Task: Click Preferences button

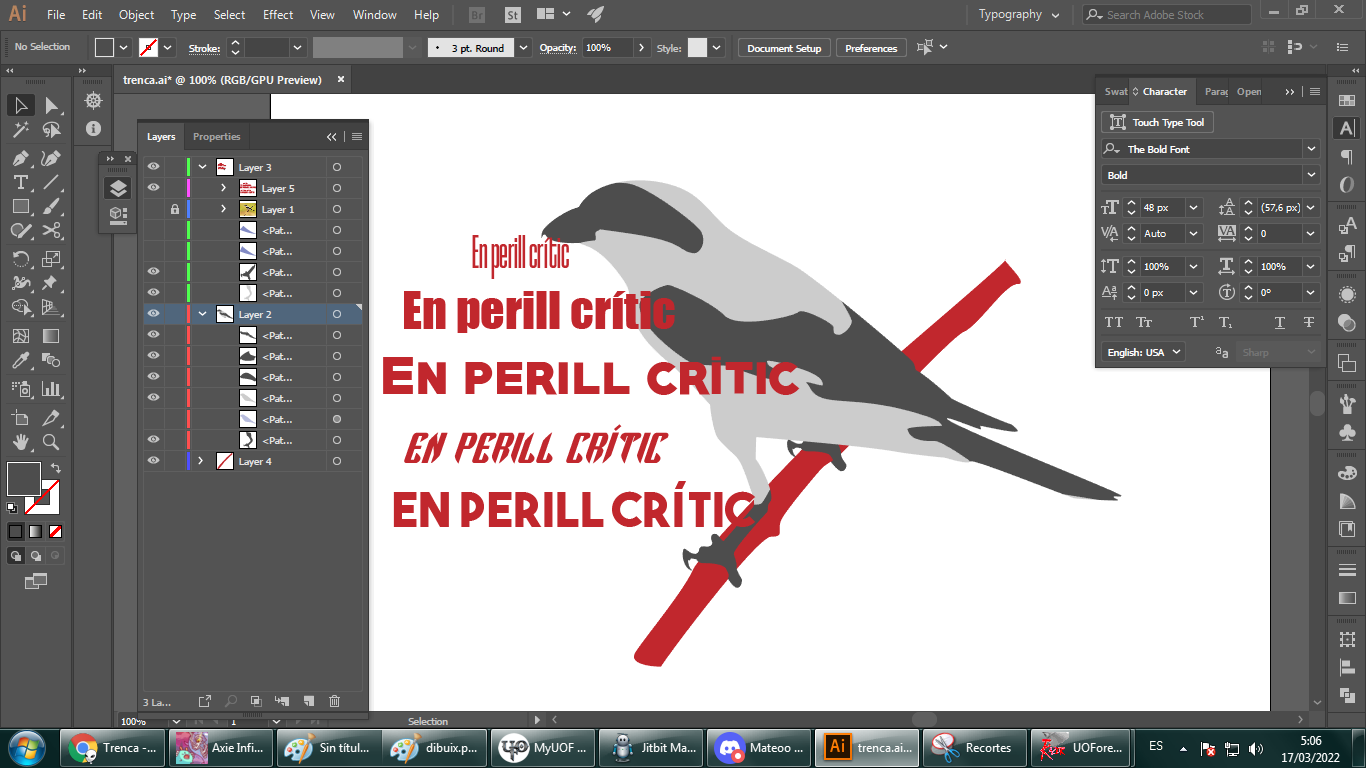Action: click(x=871, y=48)
